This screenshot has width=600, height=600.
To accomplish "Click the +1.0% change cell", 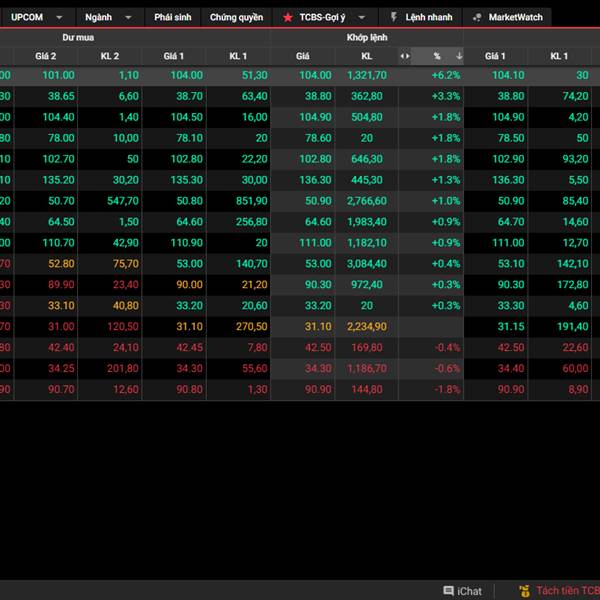I will click(x=445, y=201).
